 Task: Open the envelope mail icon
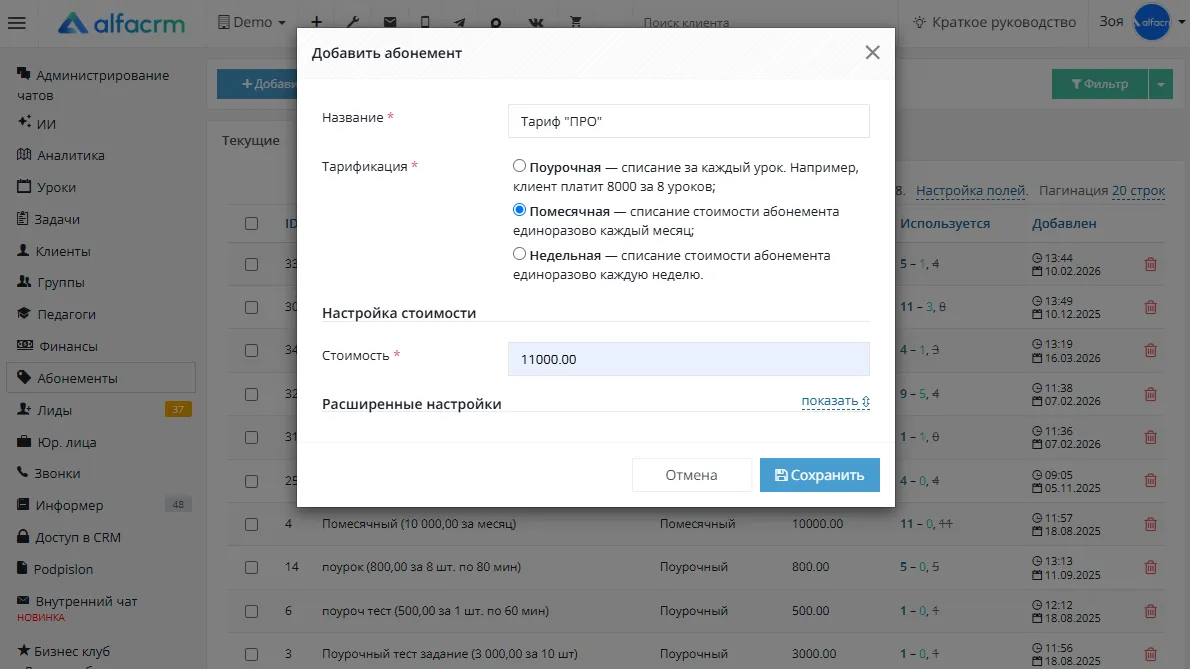pyautogui.click(x=390, y=22)
